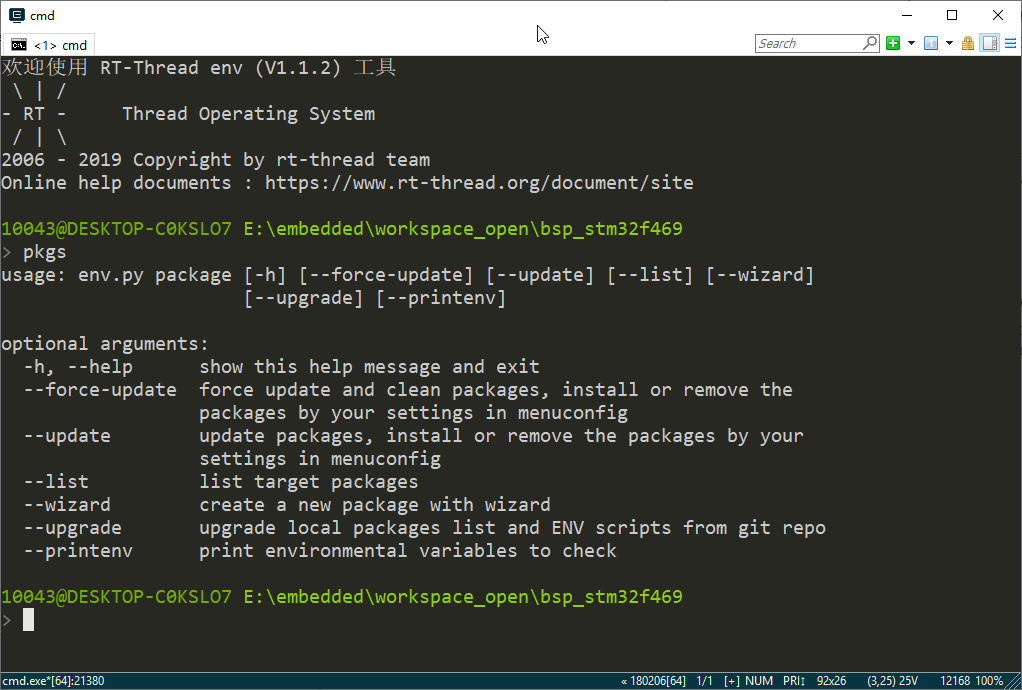Click the last bsp_stm32f469 prompt path line
This screenshot has height=690, width=1022.
click(x=342, y=597)
